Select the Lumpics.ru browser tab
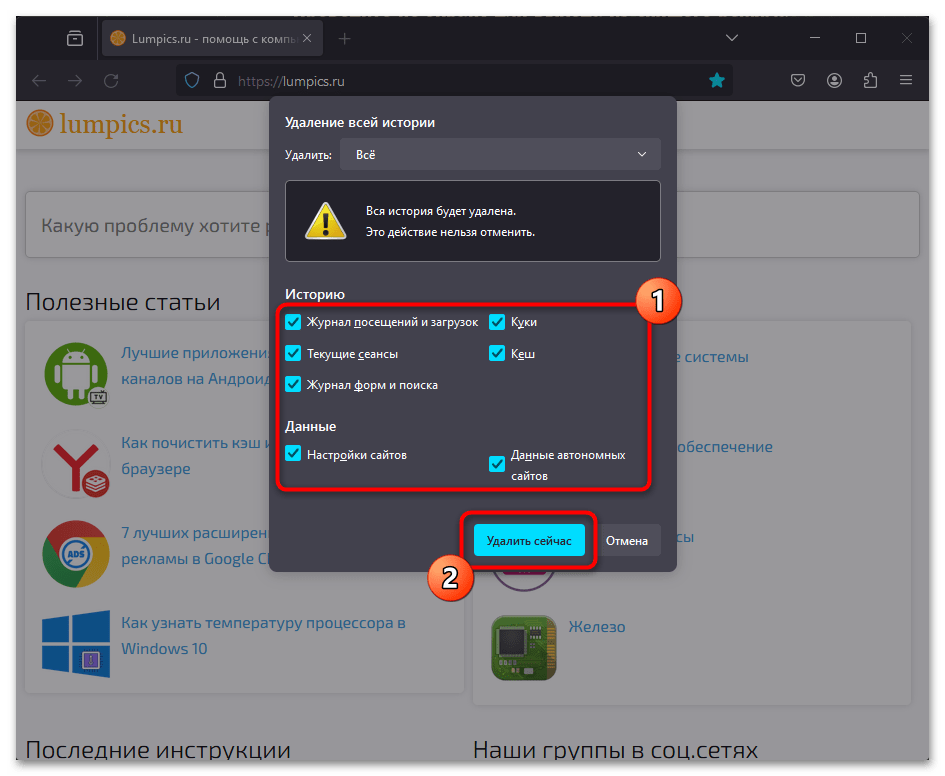945x776 pixels. coord(212,39)
